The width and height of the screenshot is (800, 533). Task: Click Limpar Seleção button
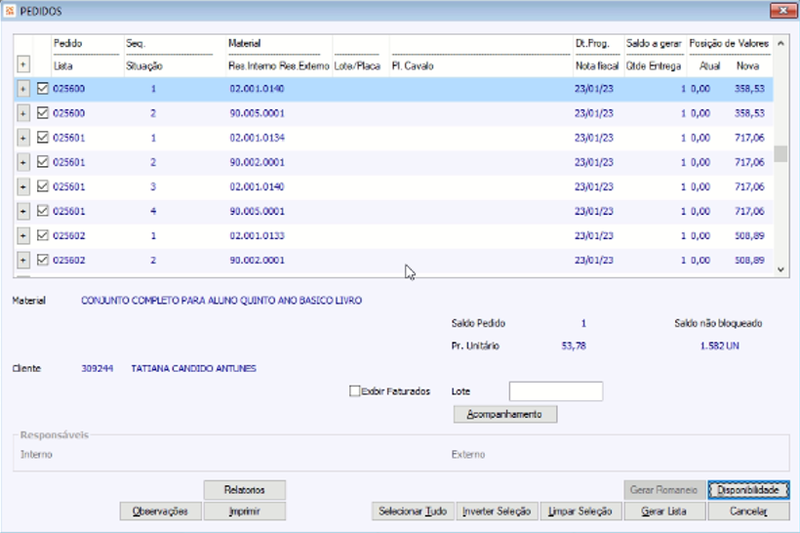[581, 511]
